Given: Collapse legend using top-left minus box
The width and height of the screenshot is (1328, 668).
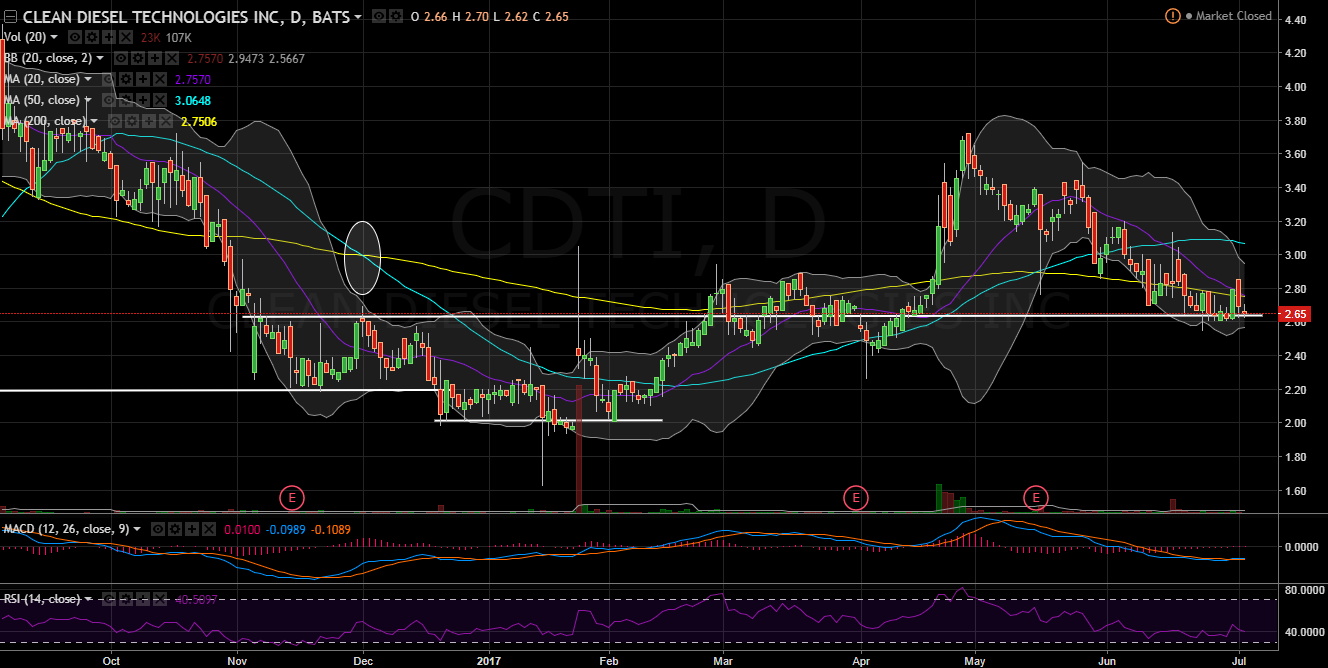Looking at the screenshot, I should pos(9,17).
